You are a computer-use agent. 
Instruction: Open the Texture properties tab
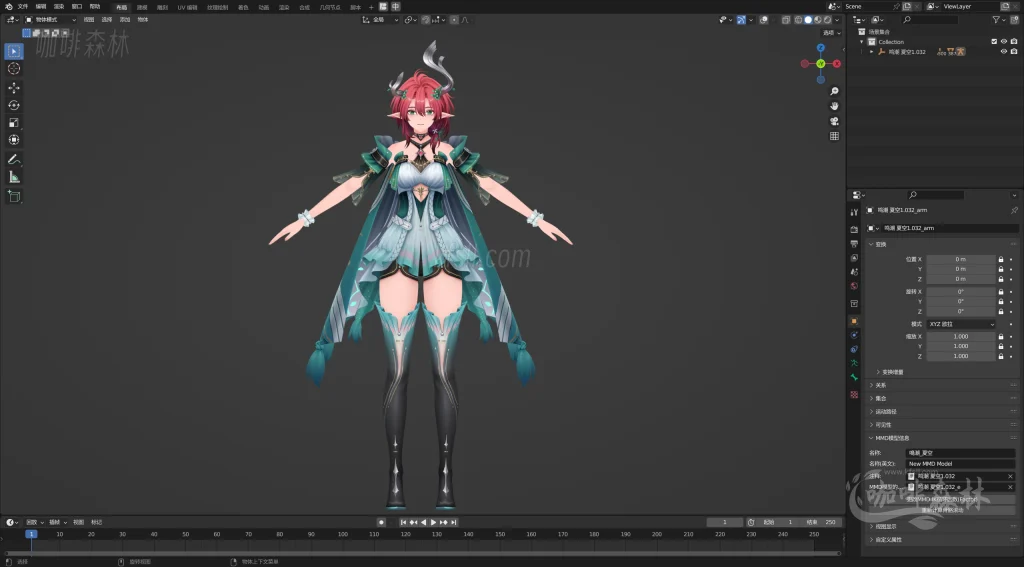(x=854, y=395)
